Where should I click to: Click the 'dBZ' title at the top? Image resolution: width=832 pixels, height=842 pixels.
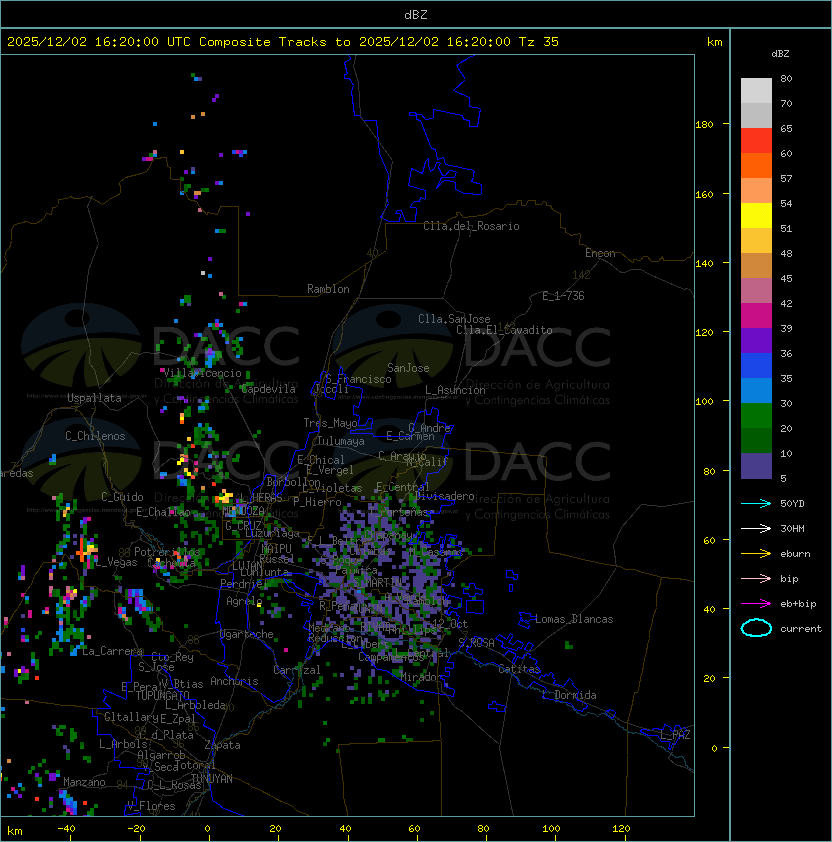pyautogui.click(x=416, y=14)
